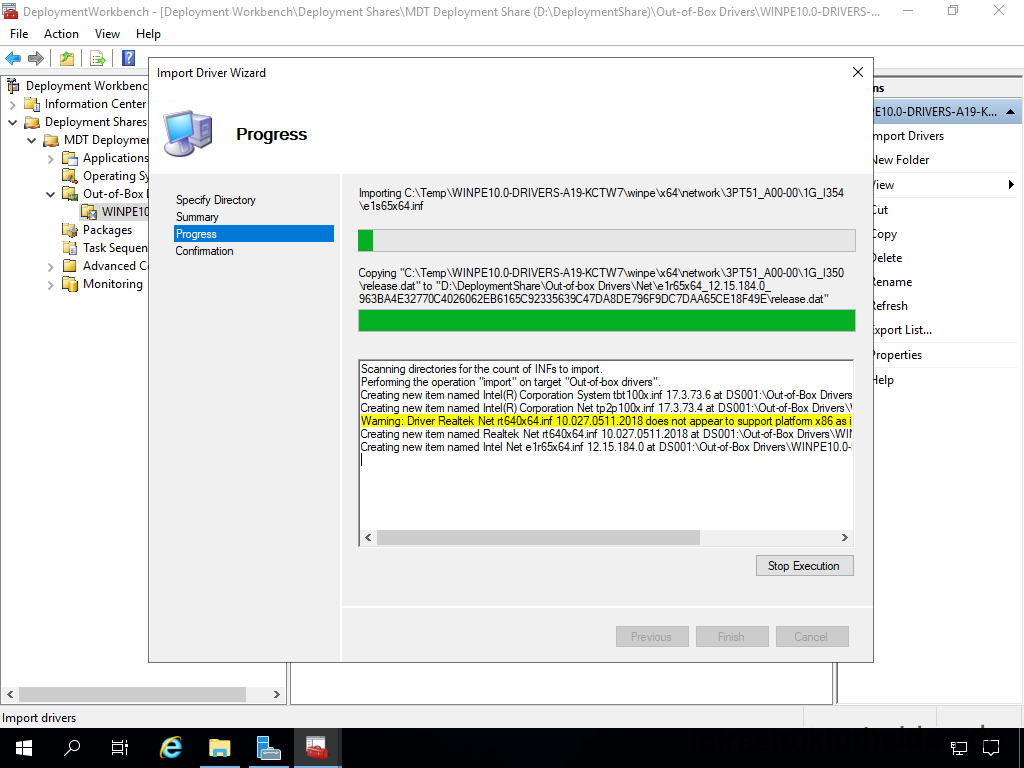Click the file copying progress bar
This screenshot has width=1024, height=768.
607,321
